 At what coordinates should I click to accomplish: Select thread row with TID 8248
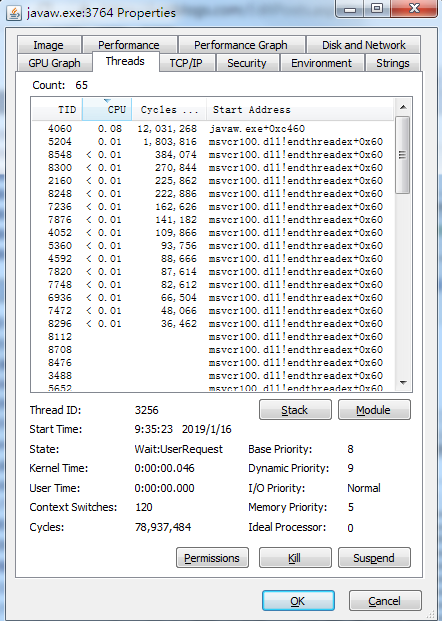click(213, 194)
